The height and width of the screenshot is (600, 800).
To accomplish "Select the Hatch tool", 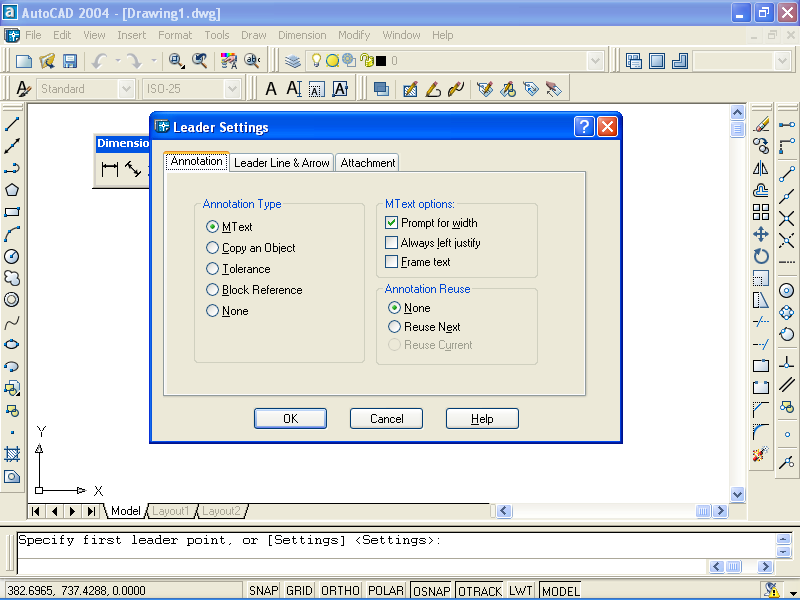I will coord(12,454).
